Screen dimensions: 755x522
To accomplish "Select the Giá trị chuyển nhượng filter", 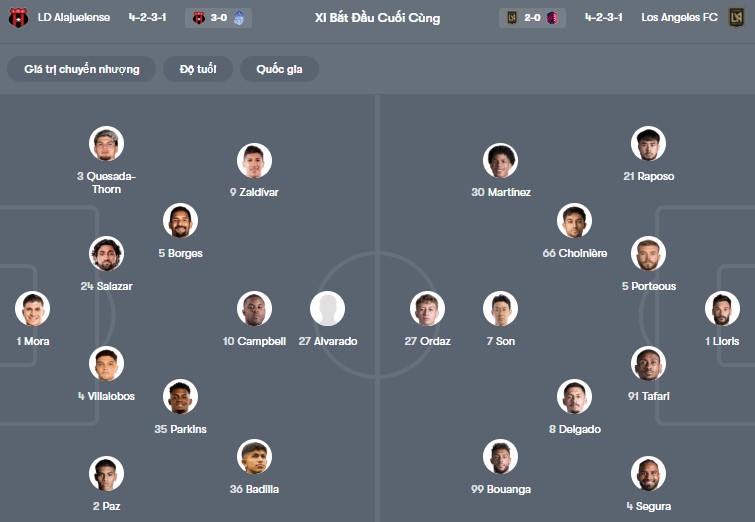I will [x=82, y=69].
